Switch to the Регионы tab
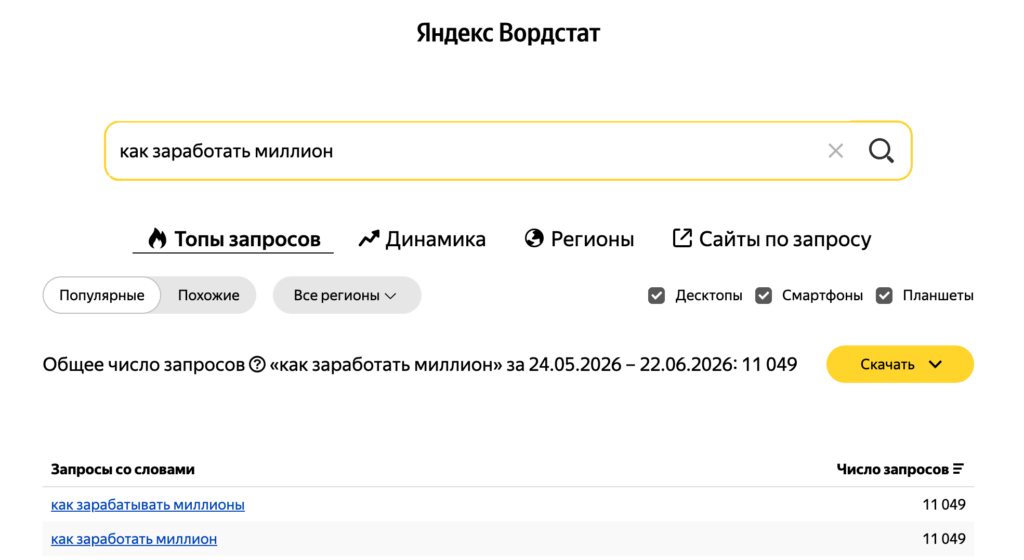 point(579,239)
